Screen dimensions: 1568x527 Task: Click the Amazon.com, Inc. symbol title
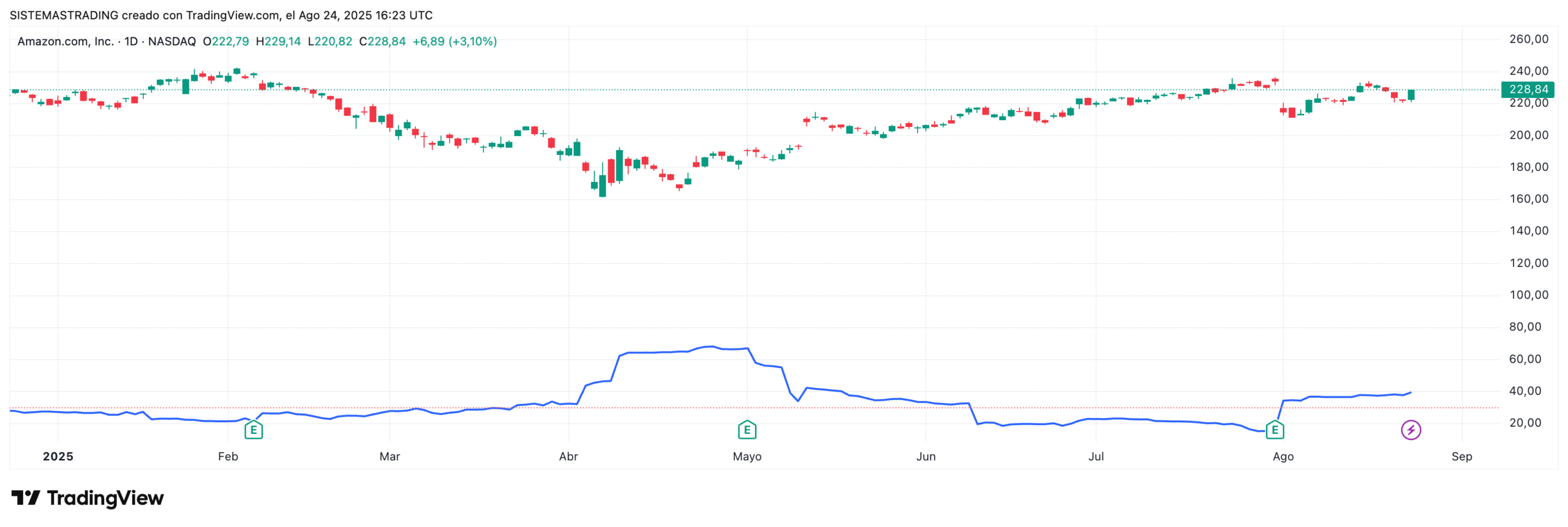click(66, 42)
